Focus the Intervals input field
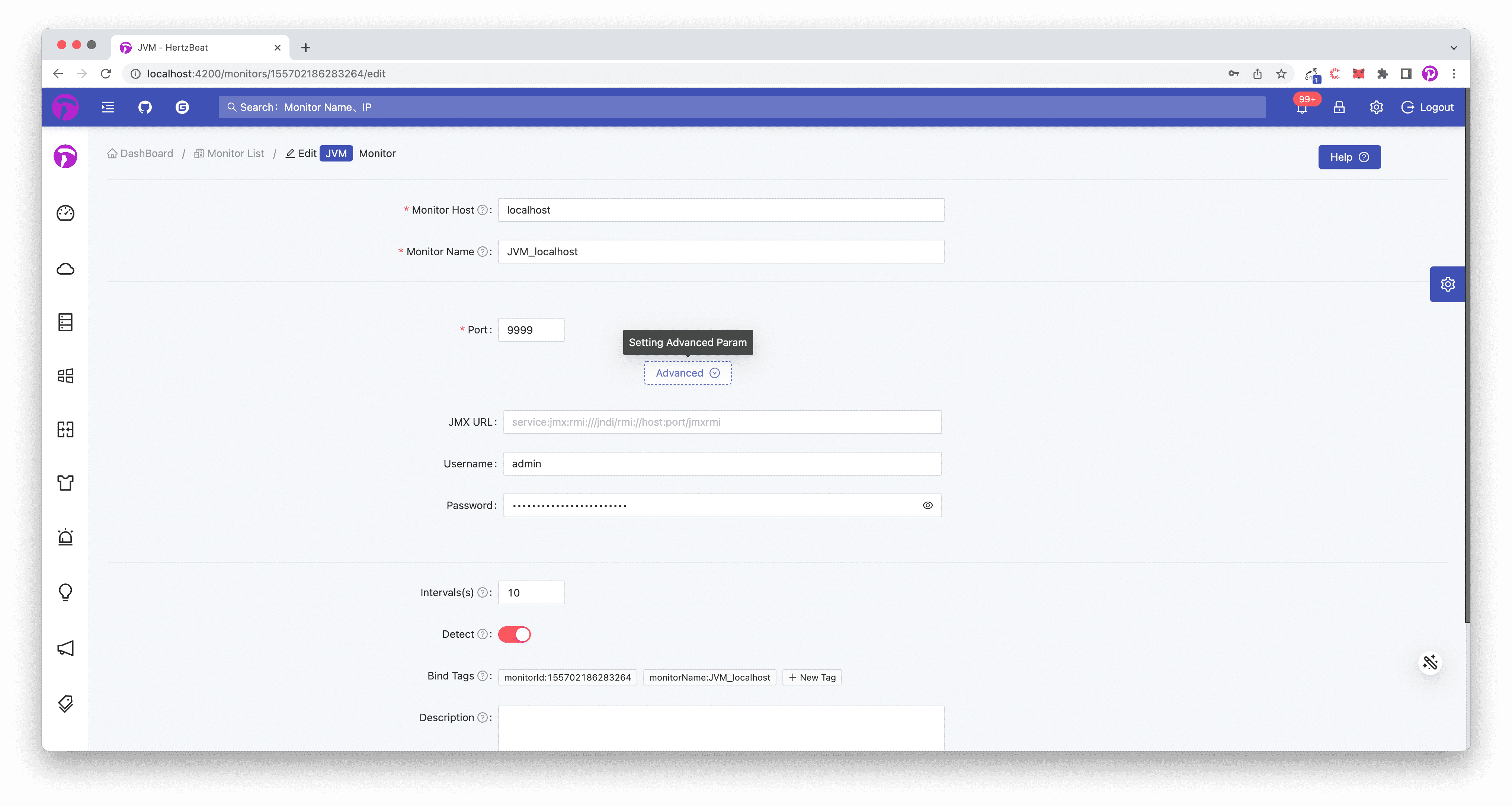1512x806 pixels. [x=531, y=592]
